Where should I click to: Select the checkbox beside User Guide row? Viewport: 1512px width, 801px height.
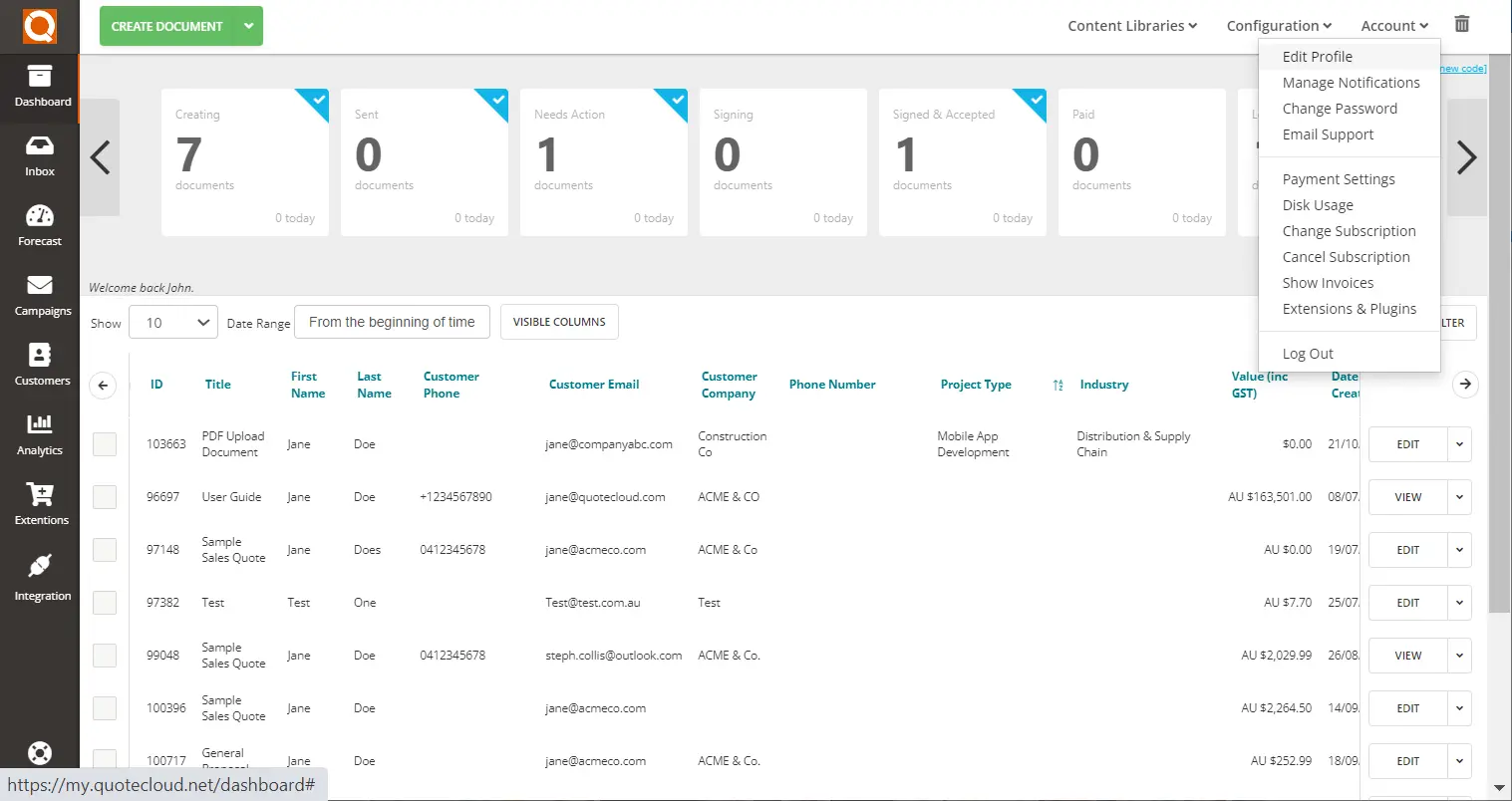[105, 496]
